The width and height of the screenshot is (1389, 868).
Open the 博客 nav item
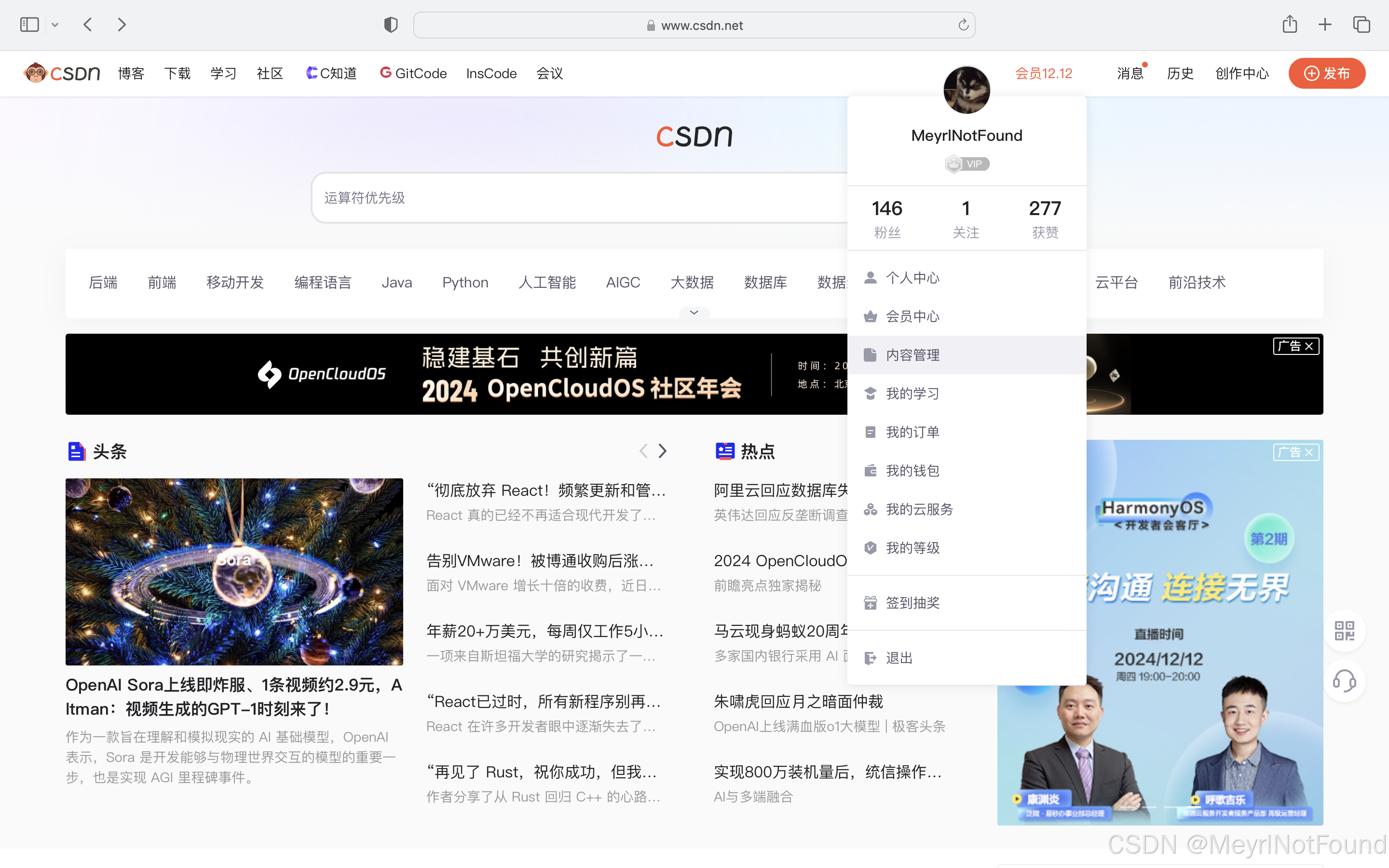131,73
